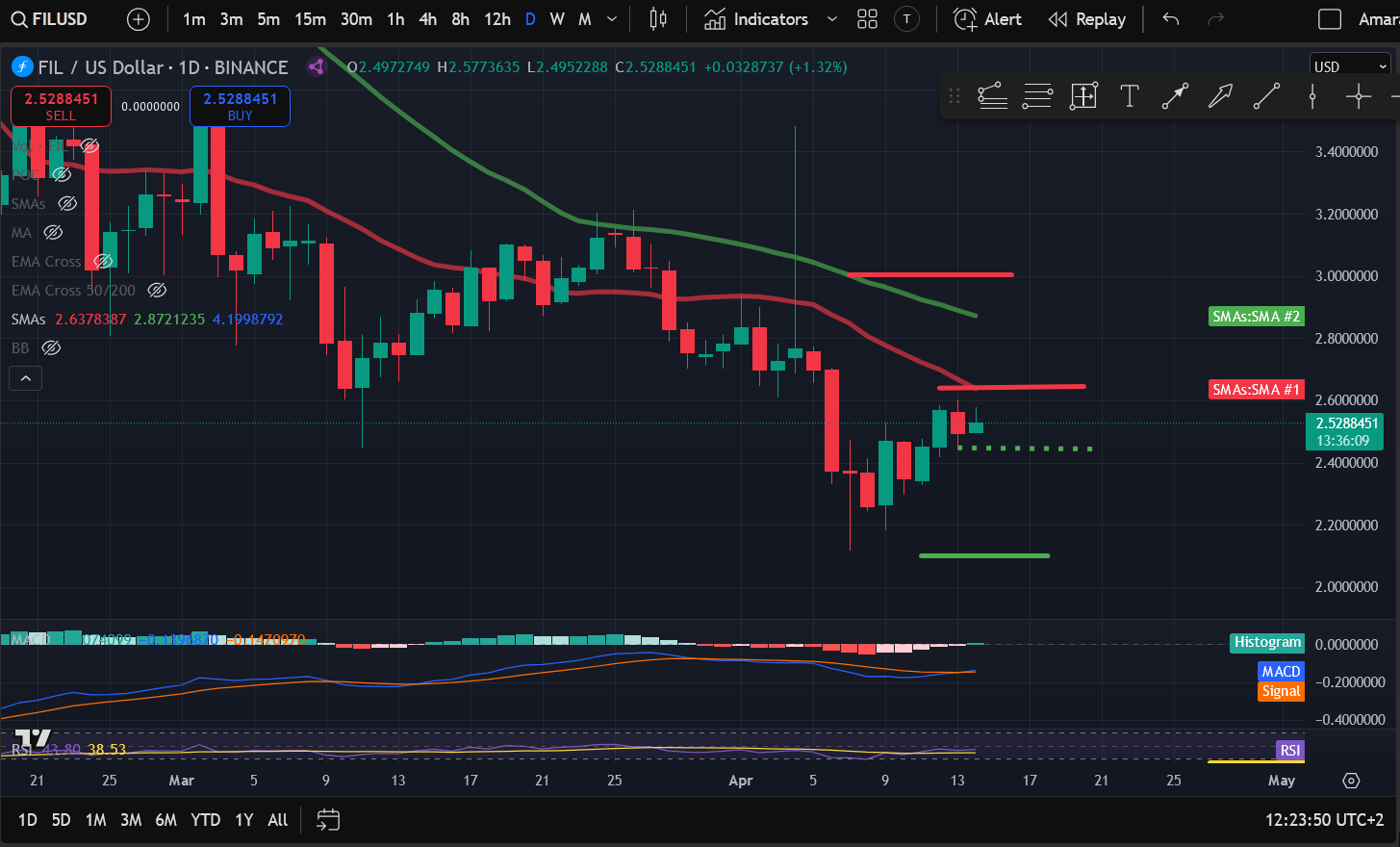The image size is (1400, 847).
Task: Open the FILUSD symbol search
Action: tap(49, 19)
